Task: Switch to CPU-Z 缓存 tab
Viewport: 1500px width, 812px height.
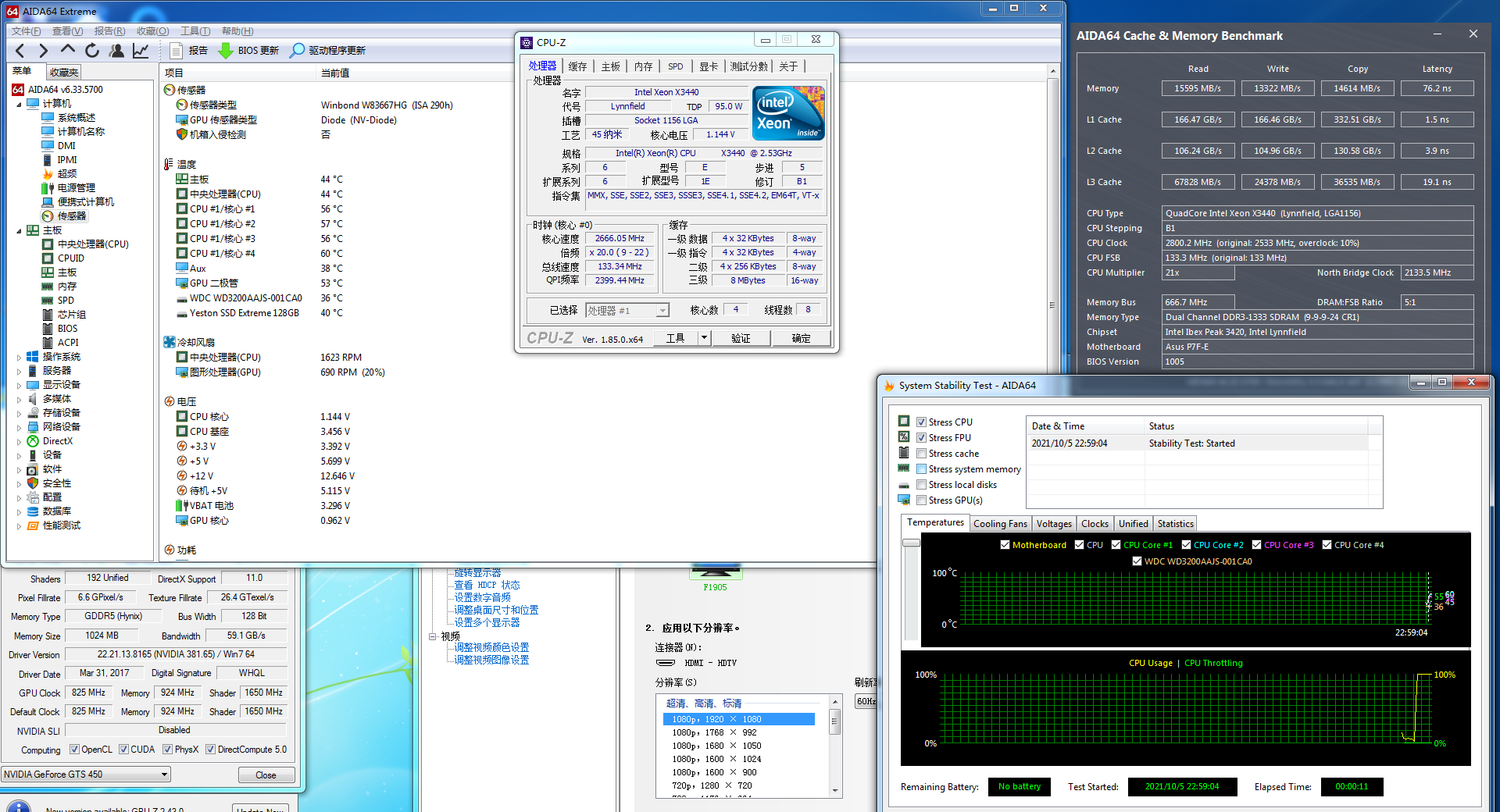Action: click(x=577, y=66)
